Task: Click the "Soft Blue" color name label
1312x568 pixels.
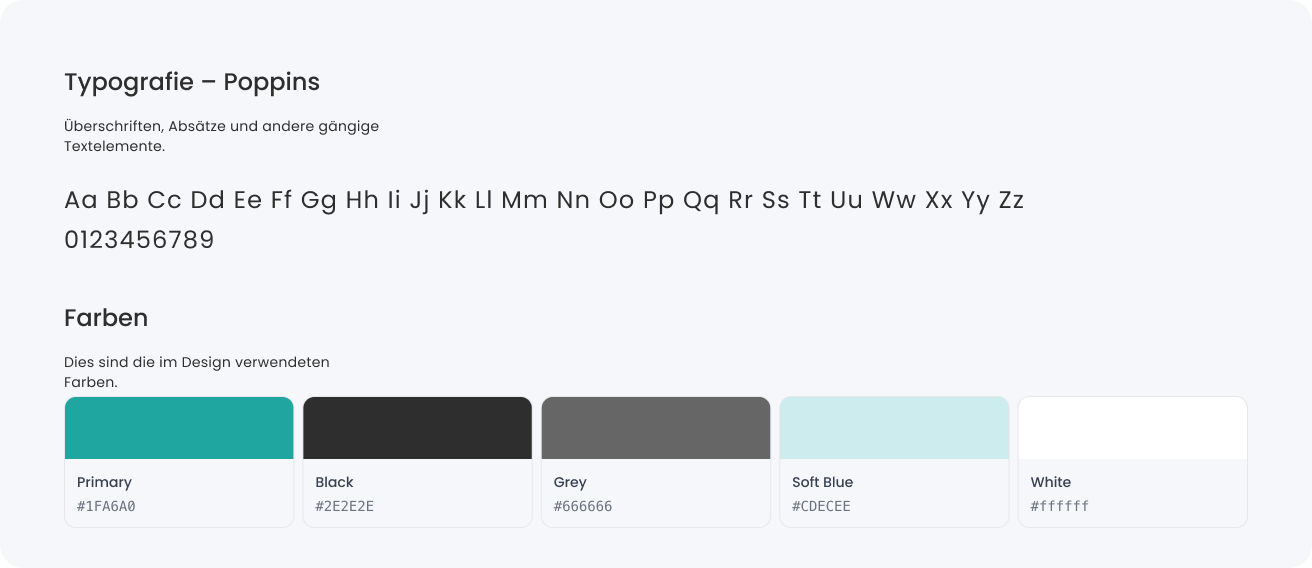Action: coord(822,482)
